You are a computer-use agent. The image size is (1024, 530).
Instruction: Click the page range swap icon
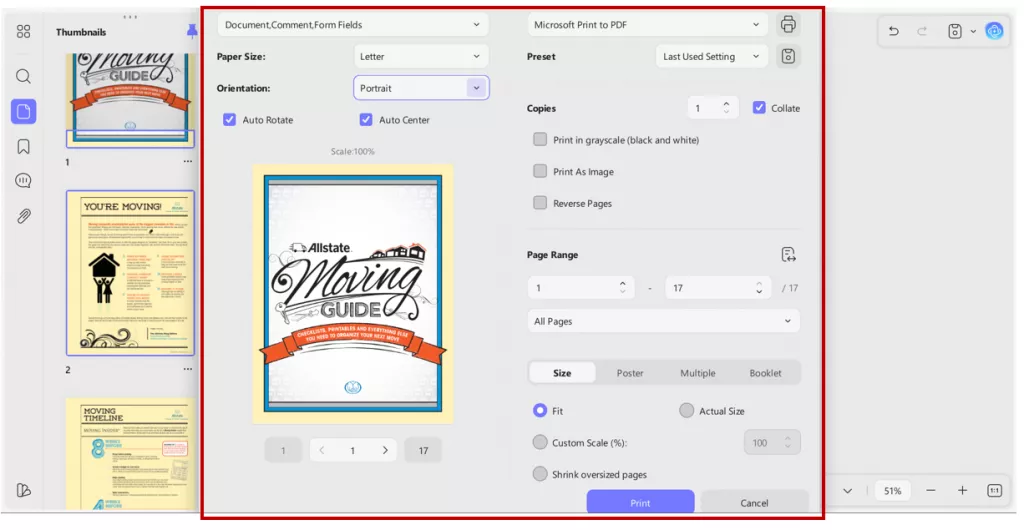pyautogui.click(x=788, y=255)
